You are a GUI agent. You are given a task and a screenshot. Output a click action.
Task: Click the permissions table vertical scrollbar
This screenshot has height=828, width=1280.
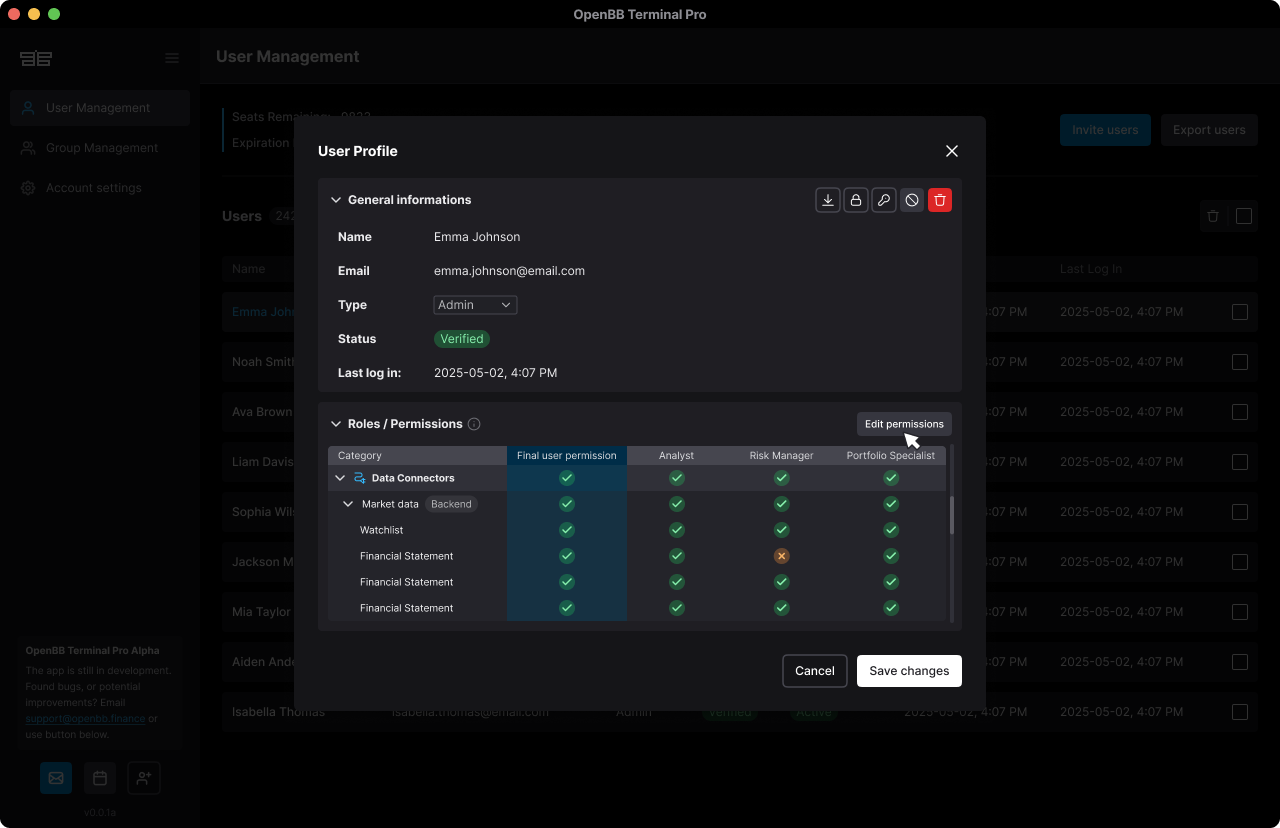(x=952, y=515)
